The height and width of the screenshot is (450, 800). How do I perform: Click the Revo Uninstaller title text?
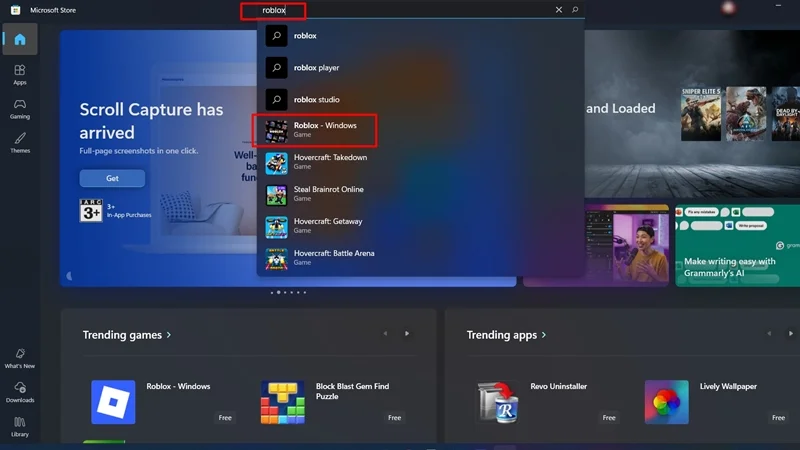pos(558,386)
